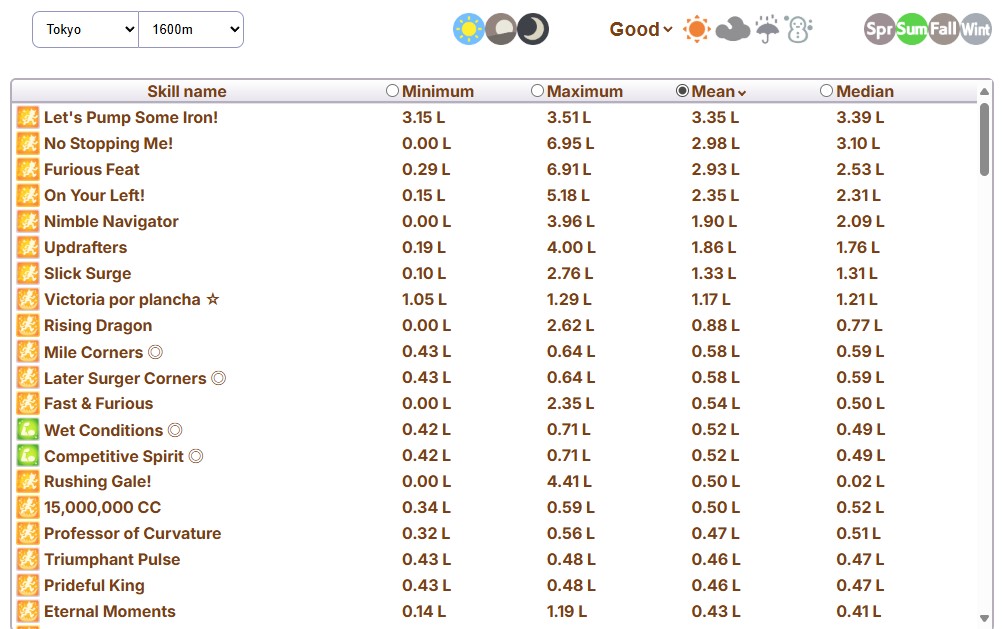Screen dimensions: 1003x629
Task: Click the green Competitive Spirit skill icon
Action: pos(28,456)
